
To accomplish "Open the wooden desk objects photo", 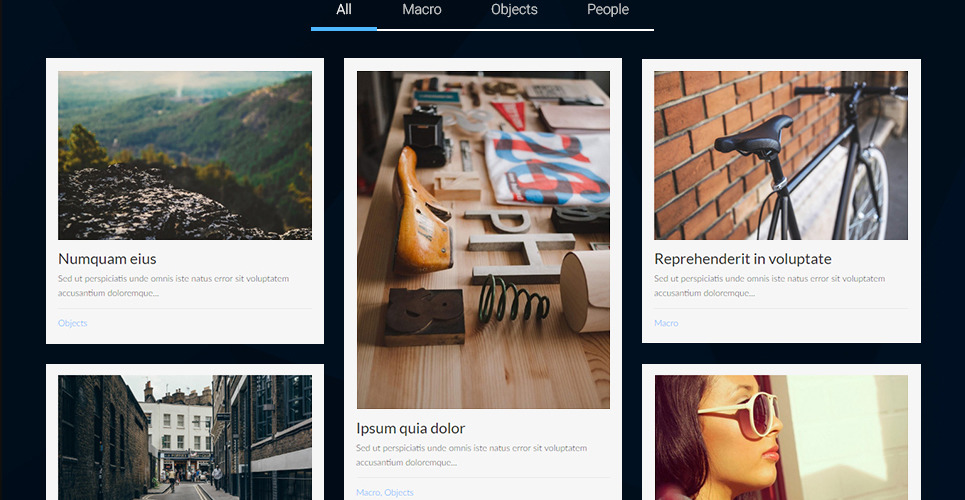I will [x=483, y=240].
